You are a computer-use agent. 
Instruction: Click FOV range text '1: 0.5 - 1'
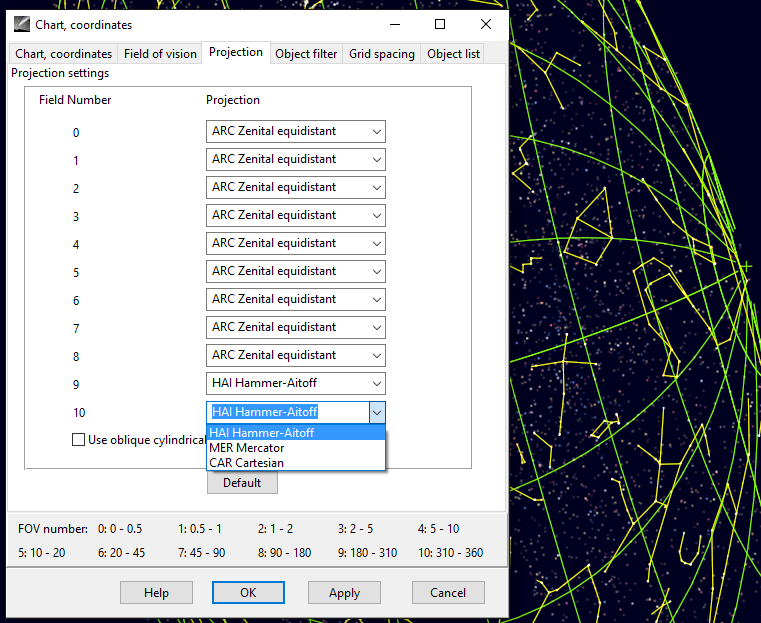coord(199,528)
